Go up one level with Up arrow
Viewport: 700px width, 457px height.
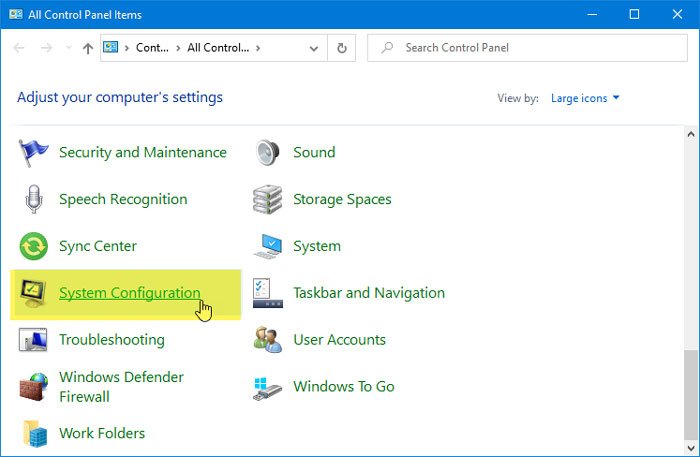[x=88, y=48]
